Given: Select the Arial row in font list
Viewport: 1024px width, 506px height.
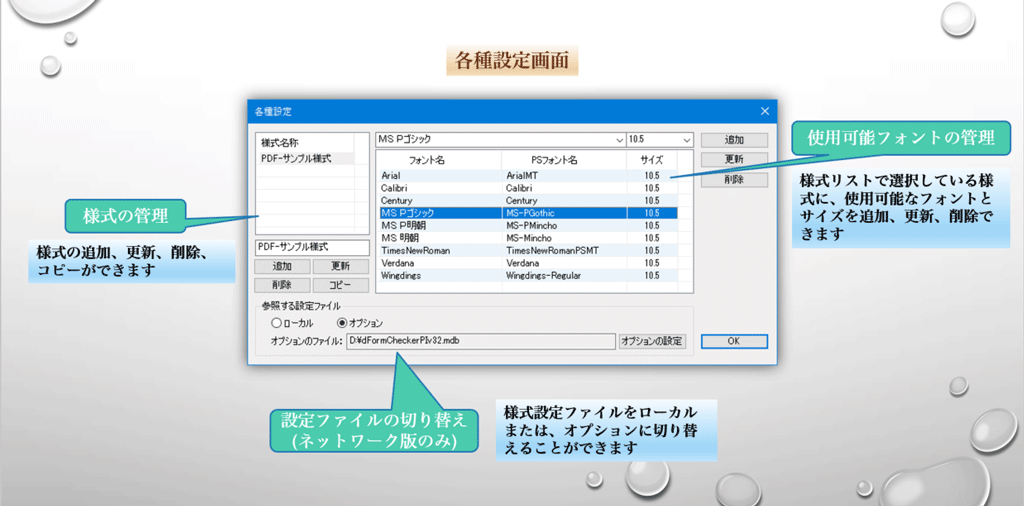Looking at the screenshot, I should point(440,175).
